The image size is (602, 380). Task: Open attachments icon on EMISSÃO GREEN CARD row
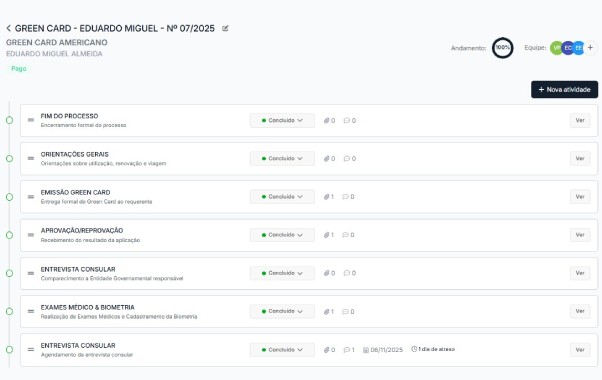pyautogui.click(x=326, y=197)
